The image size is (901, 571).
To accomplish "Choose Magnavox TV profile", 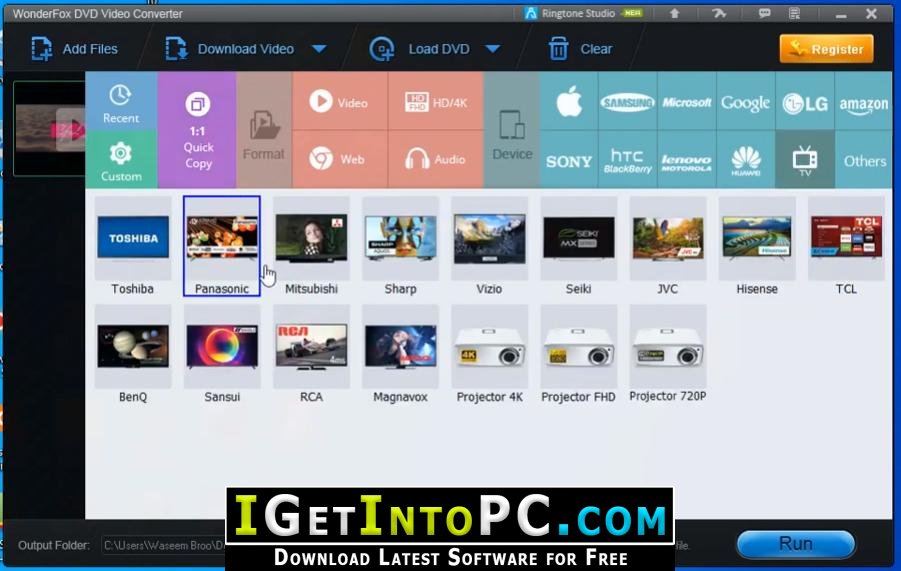I will (x=401, y=354).
